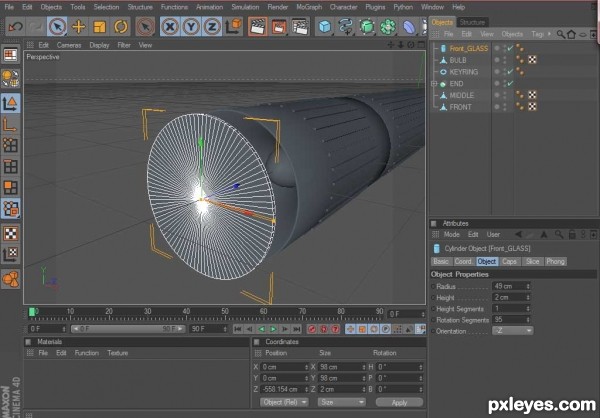Image resolution: width=600 pixels, height=418 pixels.
Task: Click the Rotation Segments field
Action: pos(509,320)
